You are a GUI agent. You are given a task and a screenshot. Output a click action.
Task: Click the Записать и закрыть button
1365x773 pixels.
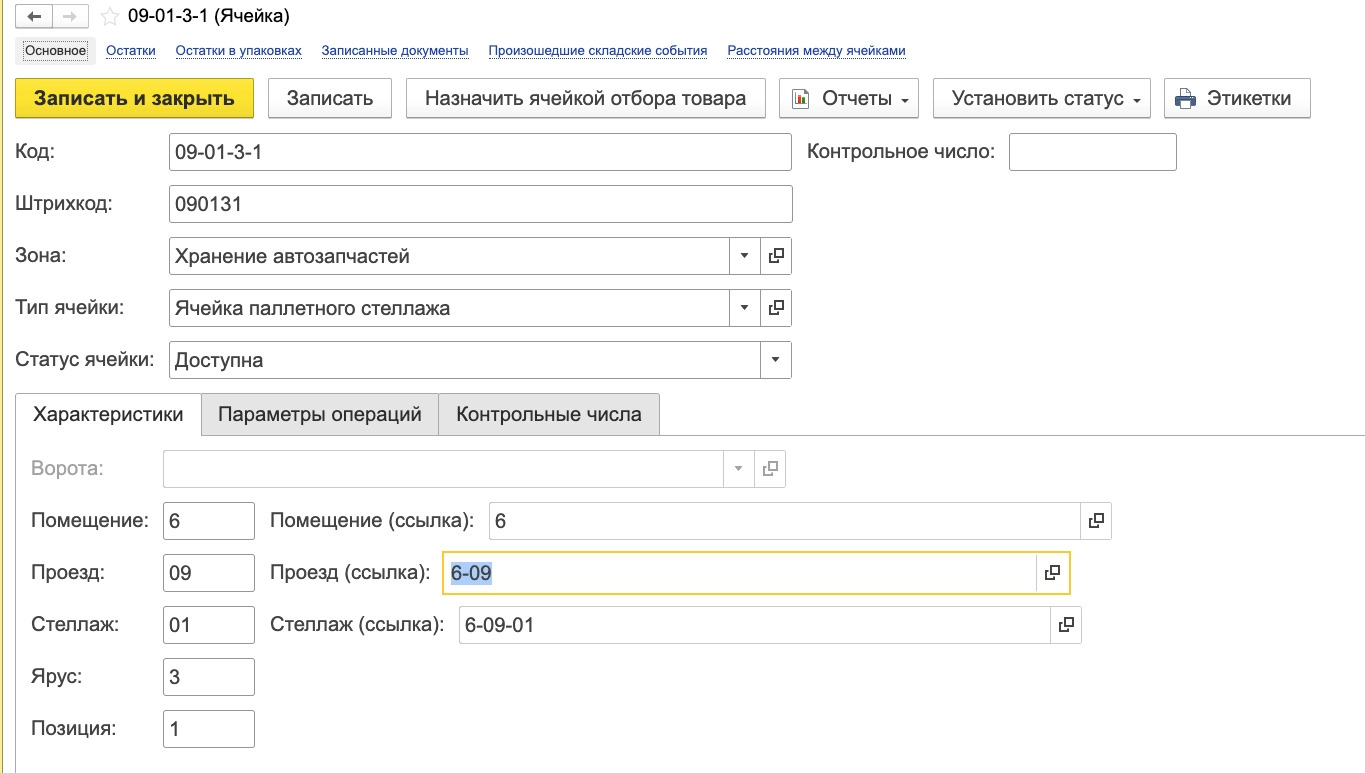[134, 98]
